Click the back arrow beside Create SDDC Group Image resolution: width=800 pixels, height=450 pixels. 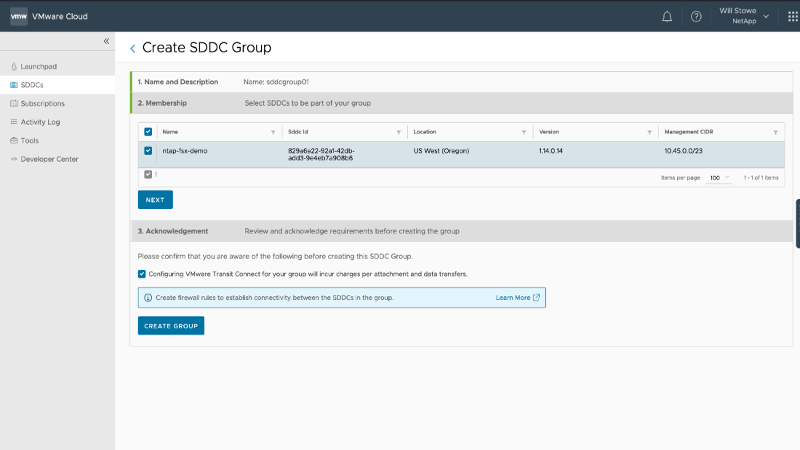(x=133, y=48)
